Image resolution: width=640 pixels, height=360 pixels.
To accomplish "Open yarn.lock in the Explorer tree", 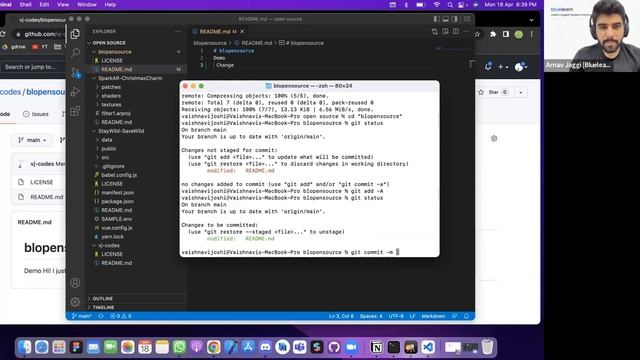I will [x=112, y=236].
